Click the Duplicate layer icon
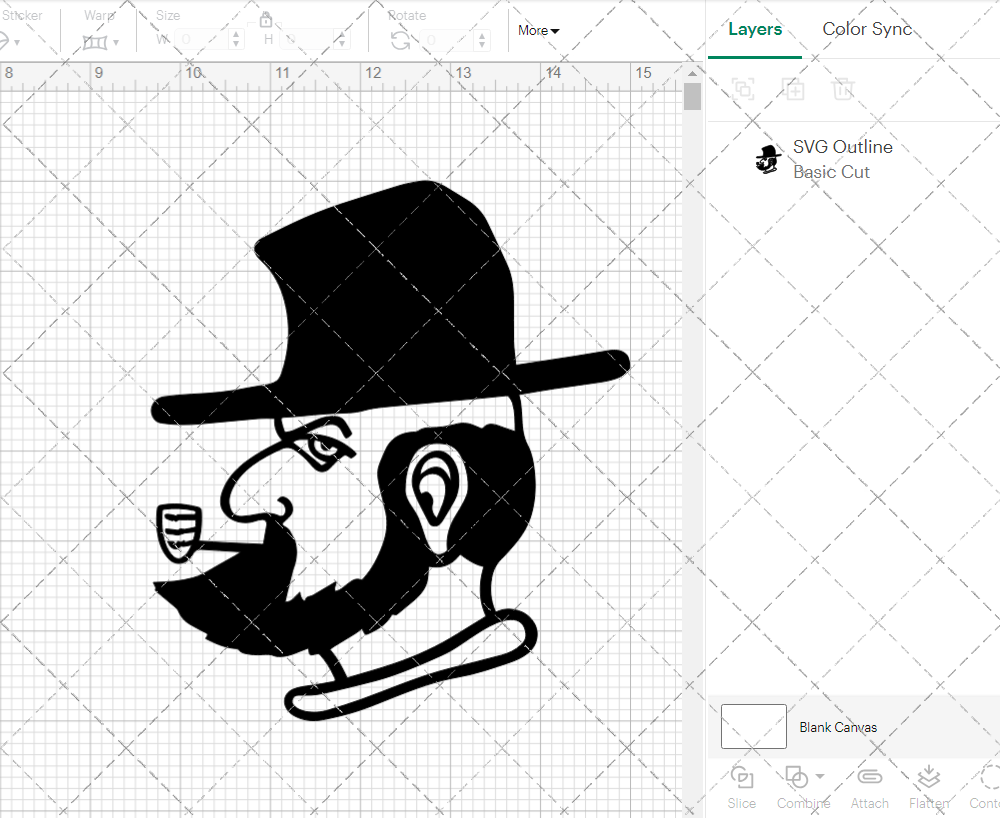Viewport: 1000px width, 818px height. (x=793, y=90)
